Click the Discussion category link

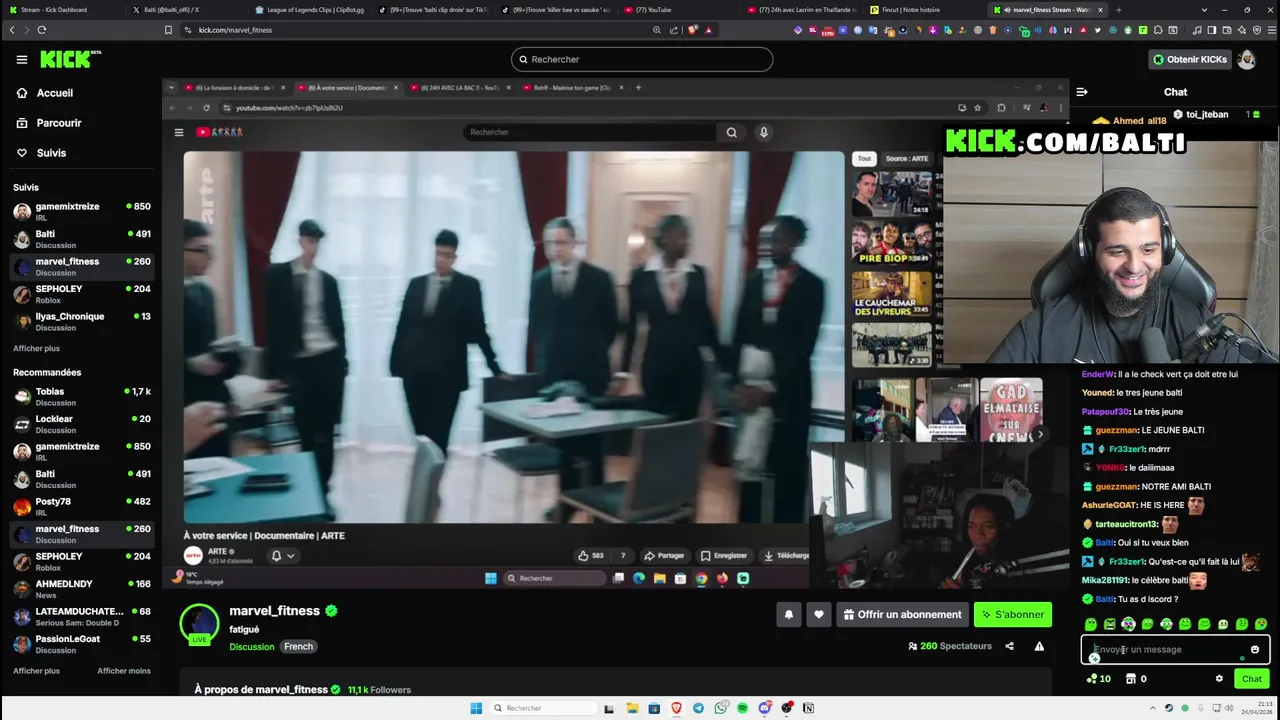(251, 646)
